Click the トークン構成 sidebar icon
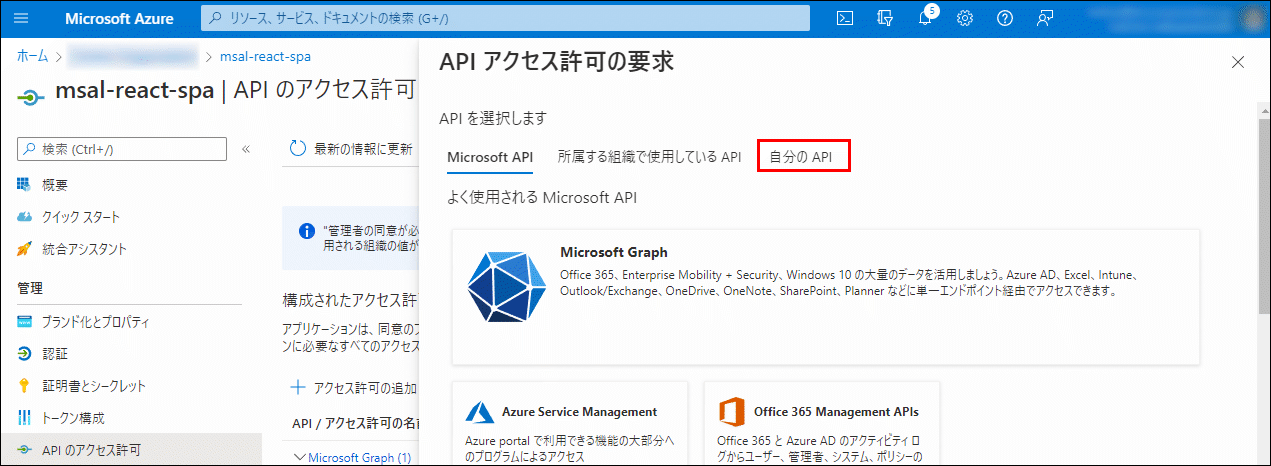This screenshot has width=1271, height=466. pyautogui.click(x=25, y=418)
